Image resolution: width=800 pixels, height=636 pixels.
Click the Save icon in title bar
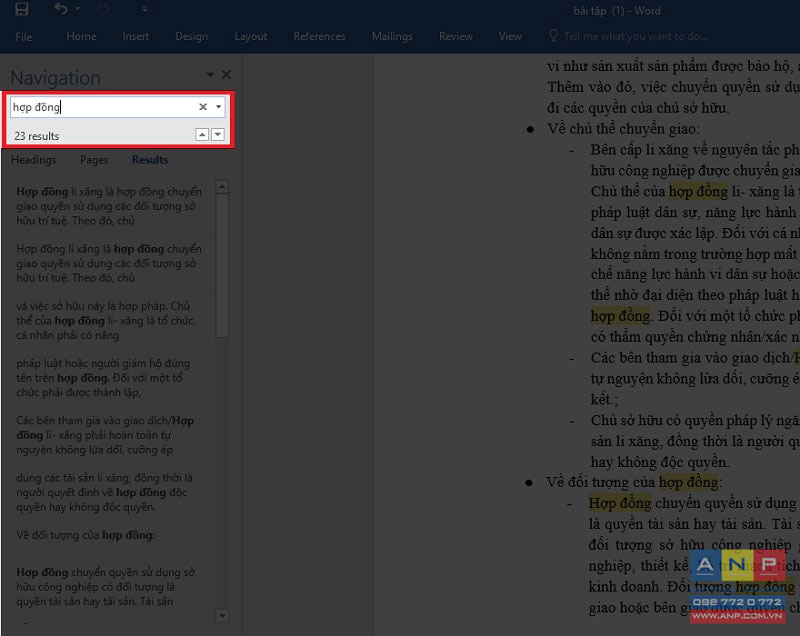point(21,9)
